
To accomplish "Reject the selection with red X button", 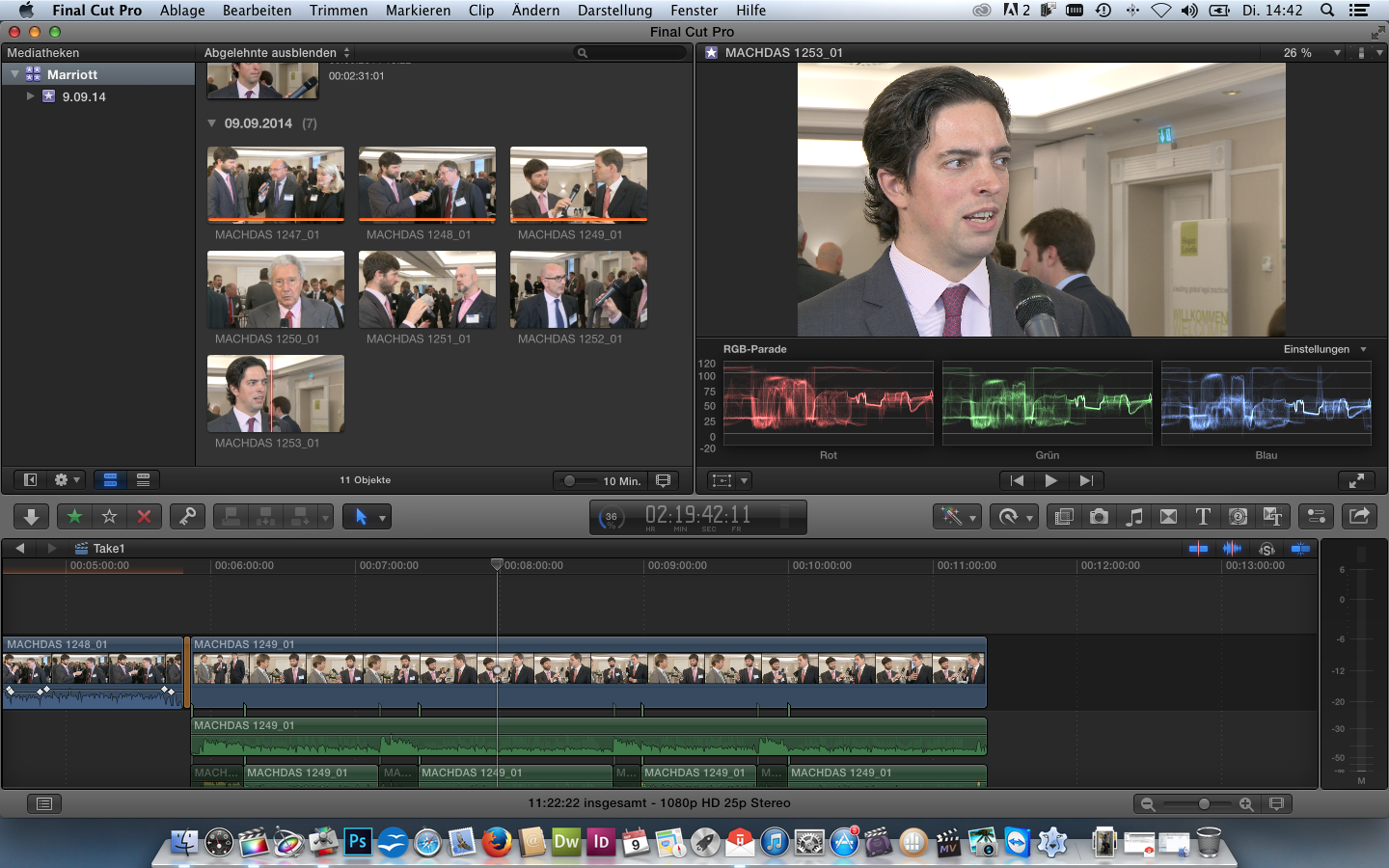I will tap(144, 517).
